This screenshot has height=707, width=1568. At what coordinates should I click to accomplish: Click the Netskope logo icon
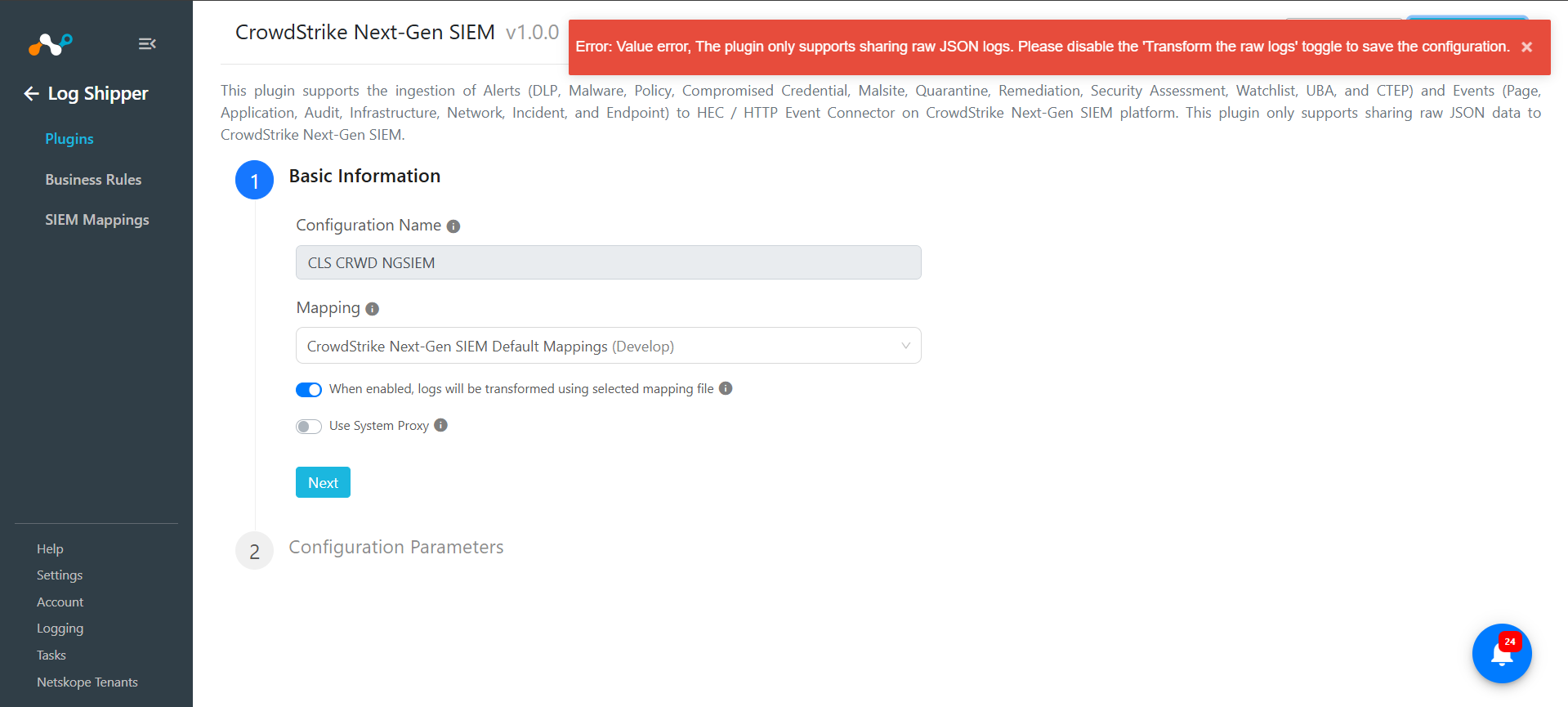point(51,44)
